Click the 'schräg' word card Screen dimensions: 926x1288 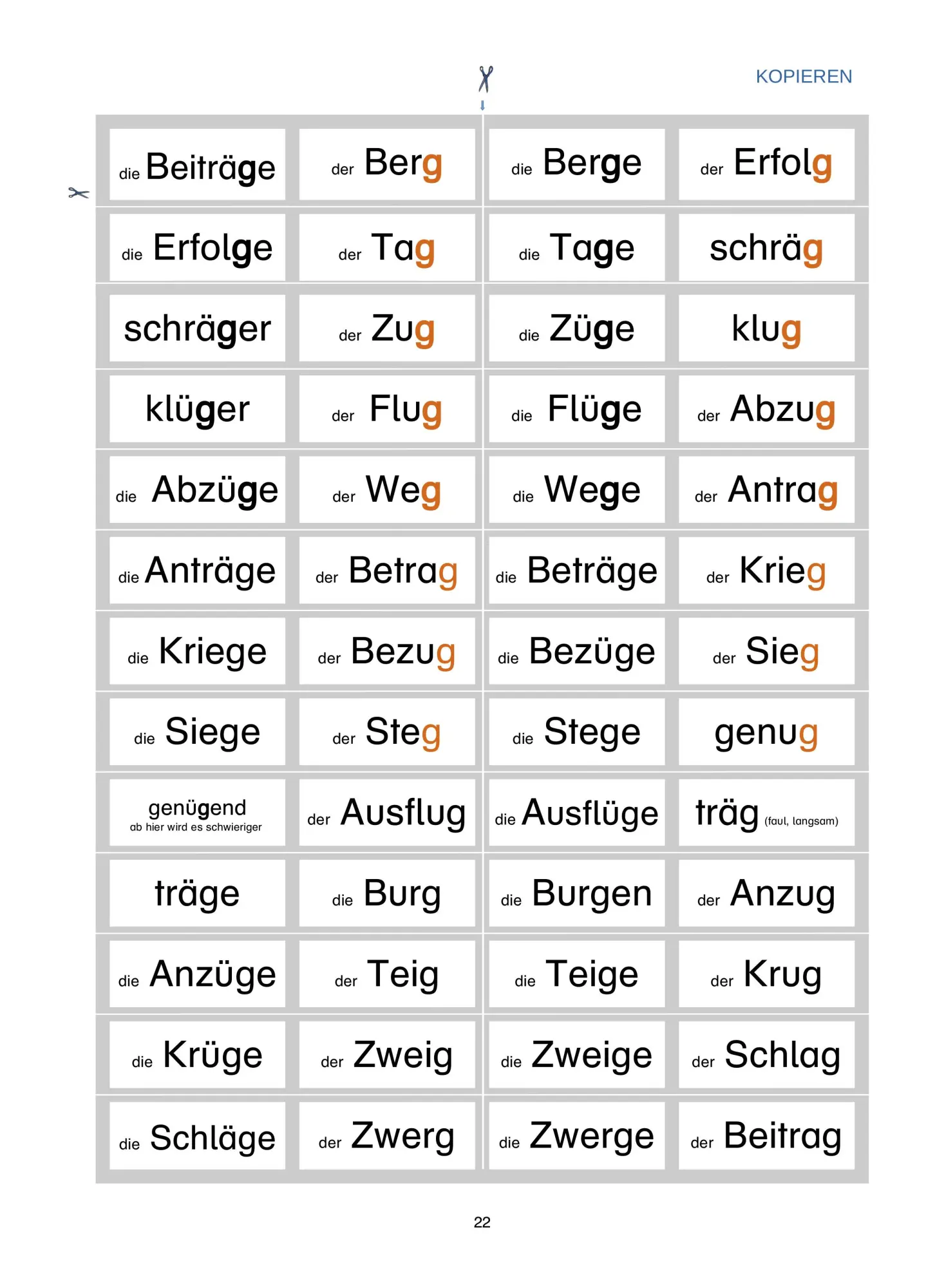point(766,247)
